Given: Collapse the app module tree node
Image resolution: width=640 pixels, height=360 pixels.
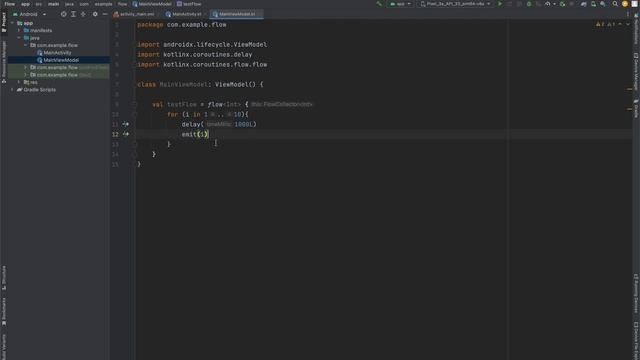Looking at the screenshot, I should pos(13,23).
